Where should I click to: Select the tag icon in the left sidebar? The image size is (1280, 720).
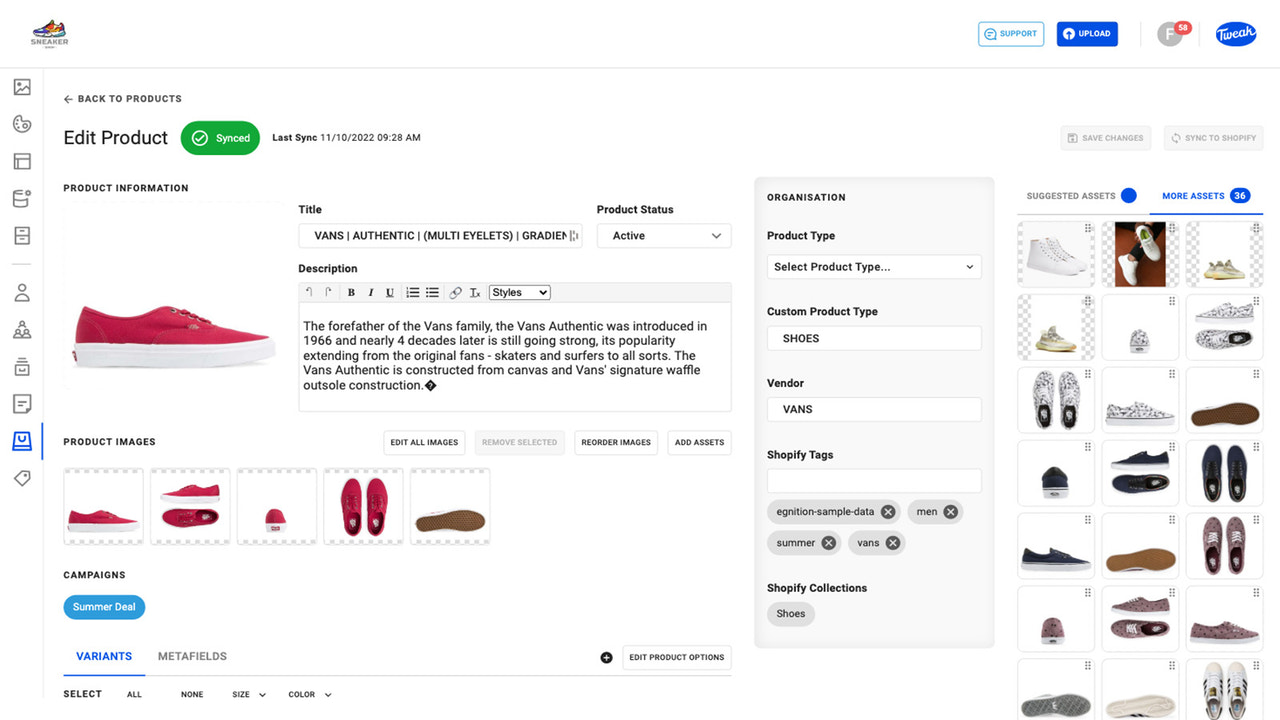coord(22,478)
